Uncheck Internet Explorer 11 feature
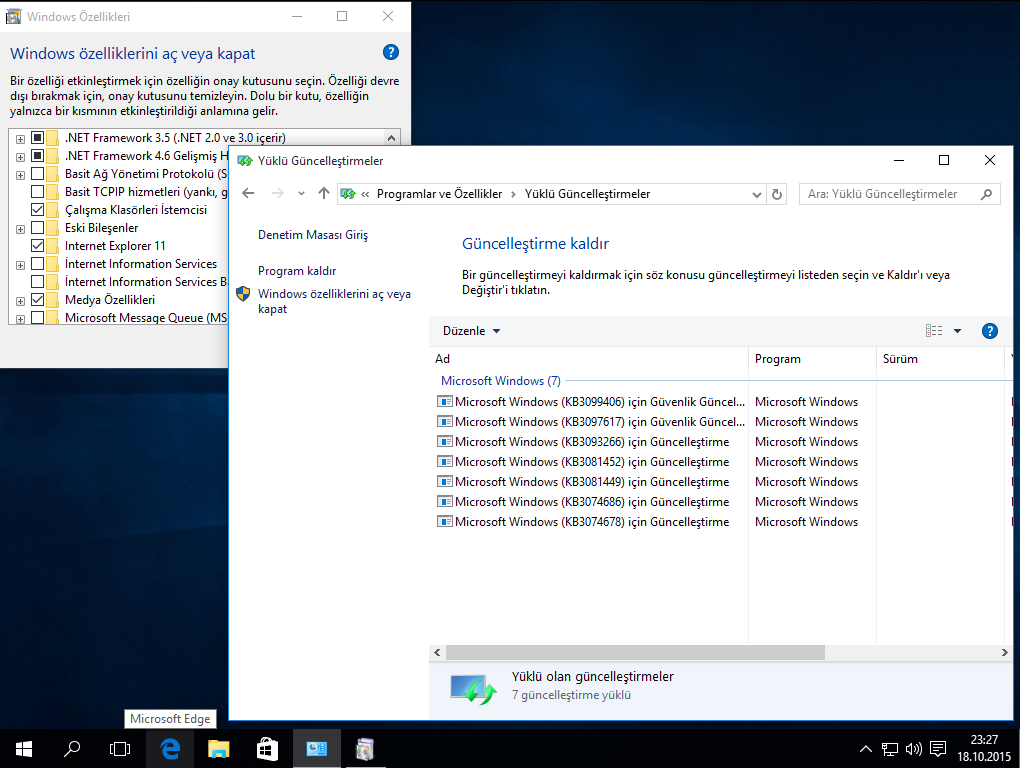The width and height of the screenshot is (1020, 768). 38,246
